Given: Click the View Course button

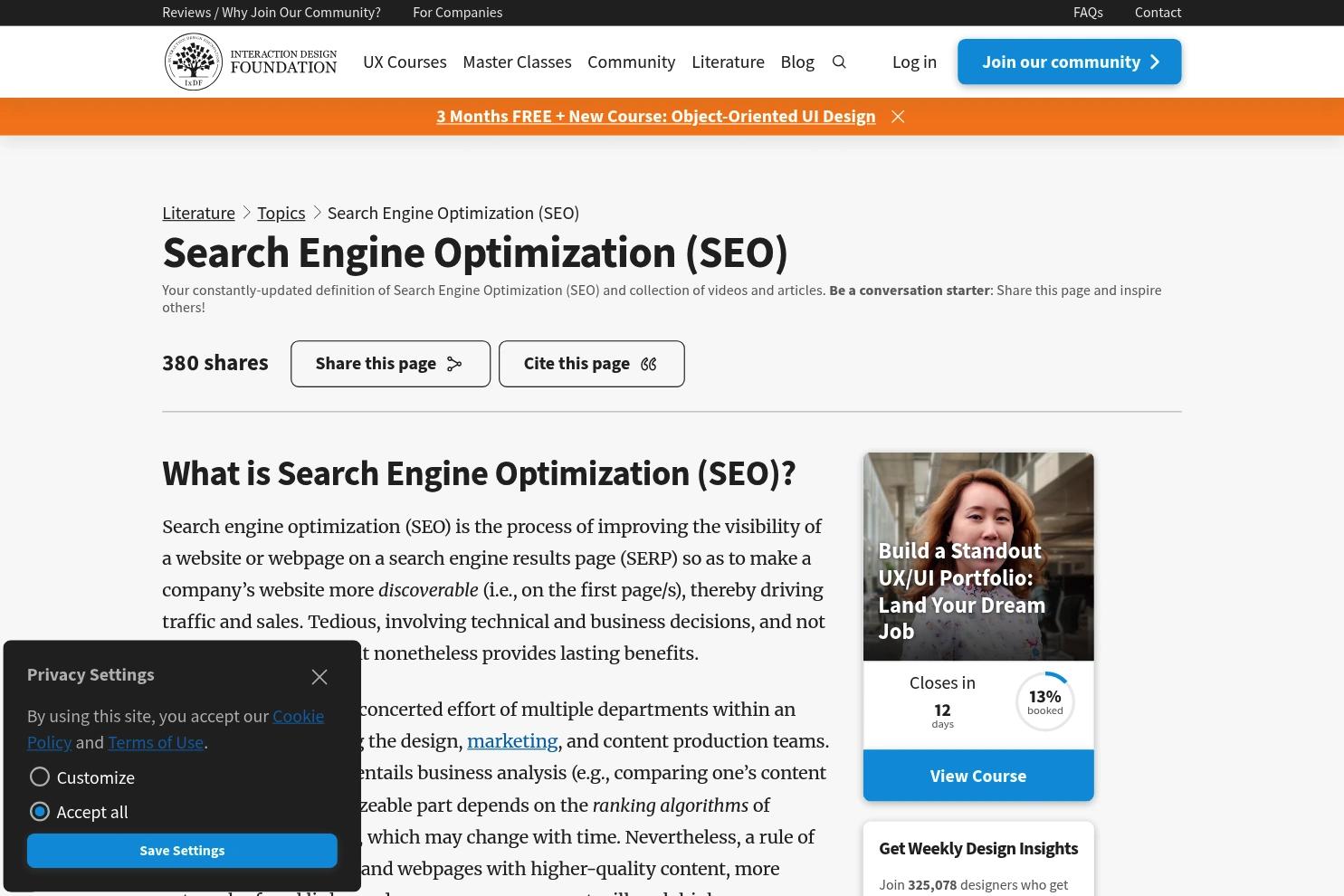Looking at the screenshot, I should pos(977,776).
